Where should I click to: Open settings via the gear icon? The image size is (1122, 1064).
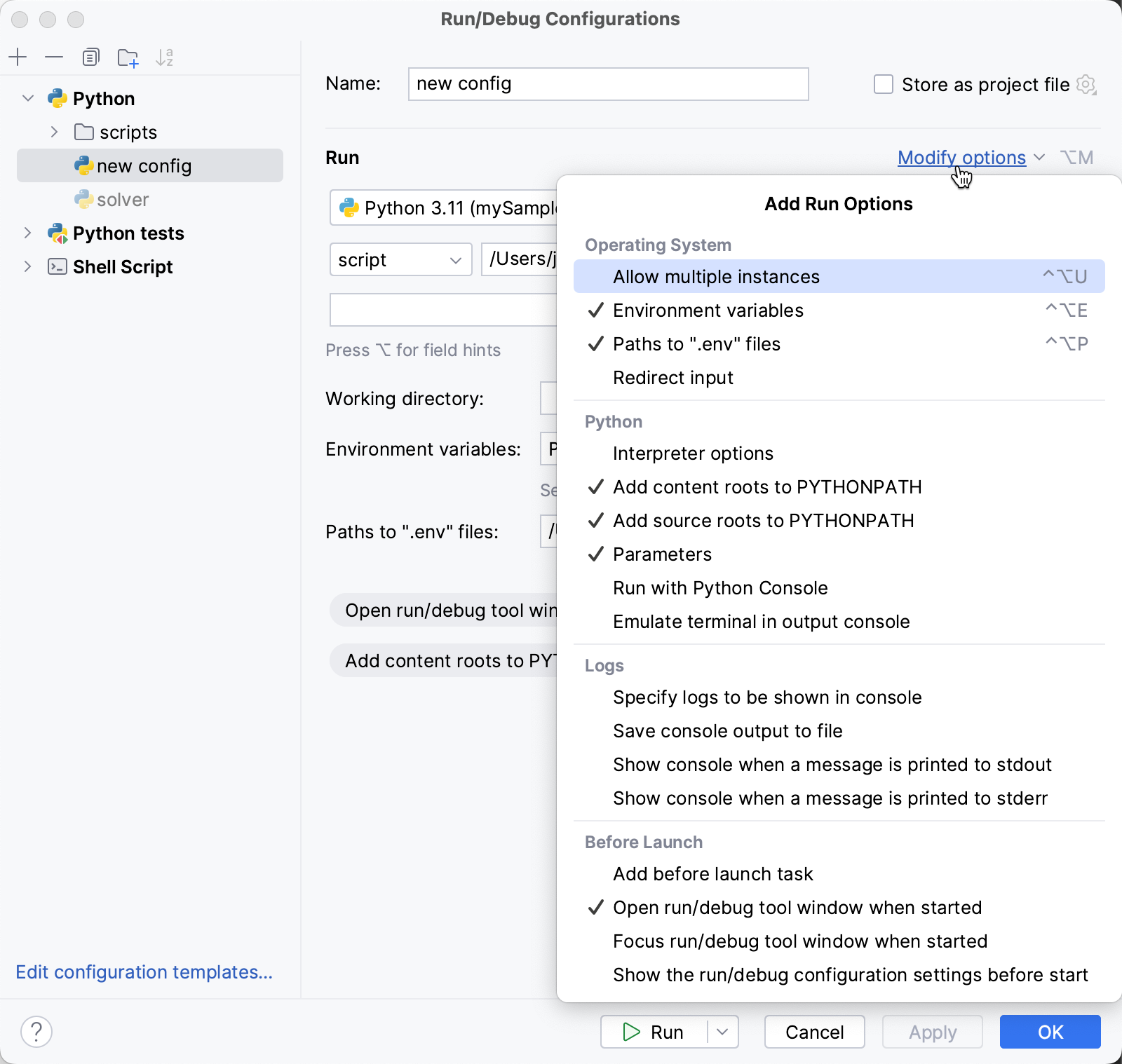pos(1086,84)
